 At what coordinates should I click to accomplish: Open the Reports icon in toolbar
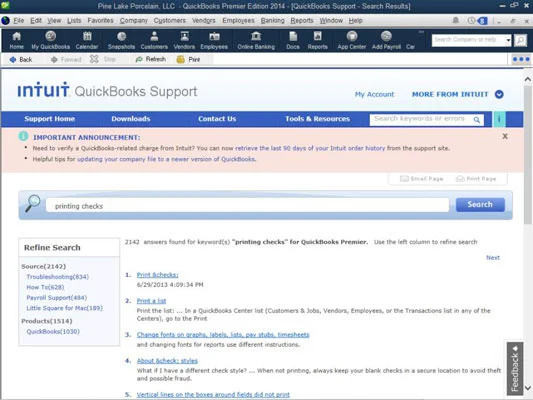(317, 40)
